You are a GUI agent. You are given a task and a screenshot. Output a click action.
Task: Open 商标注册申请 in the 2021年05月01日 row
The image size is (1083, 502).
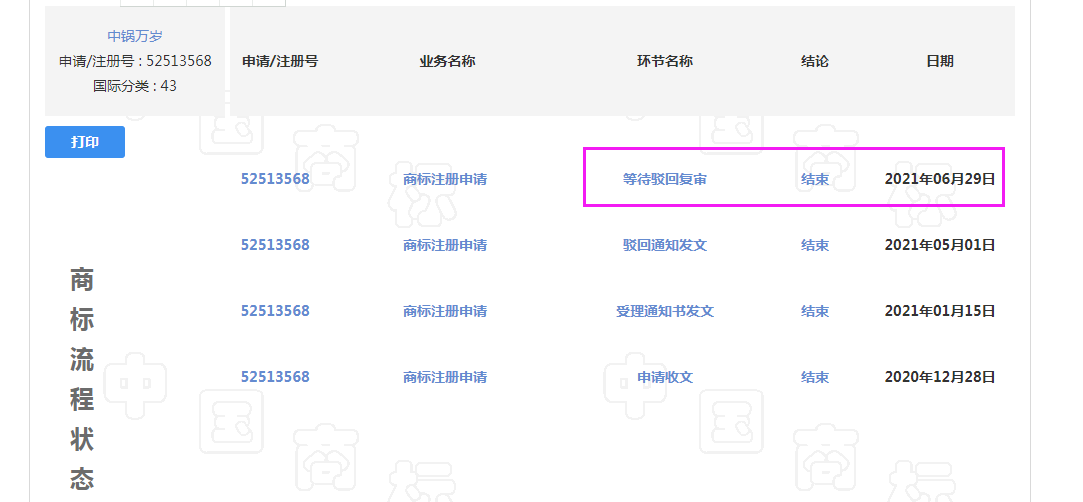[445, 245]
